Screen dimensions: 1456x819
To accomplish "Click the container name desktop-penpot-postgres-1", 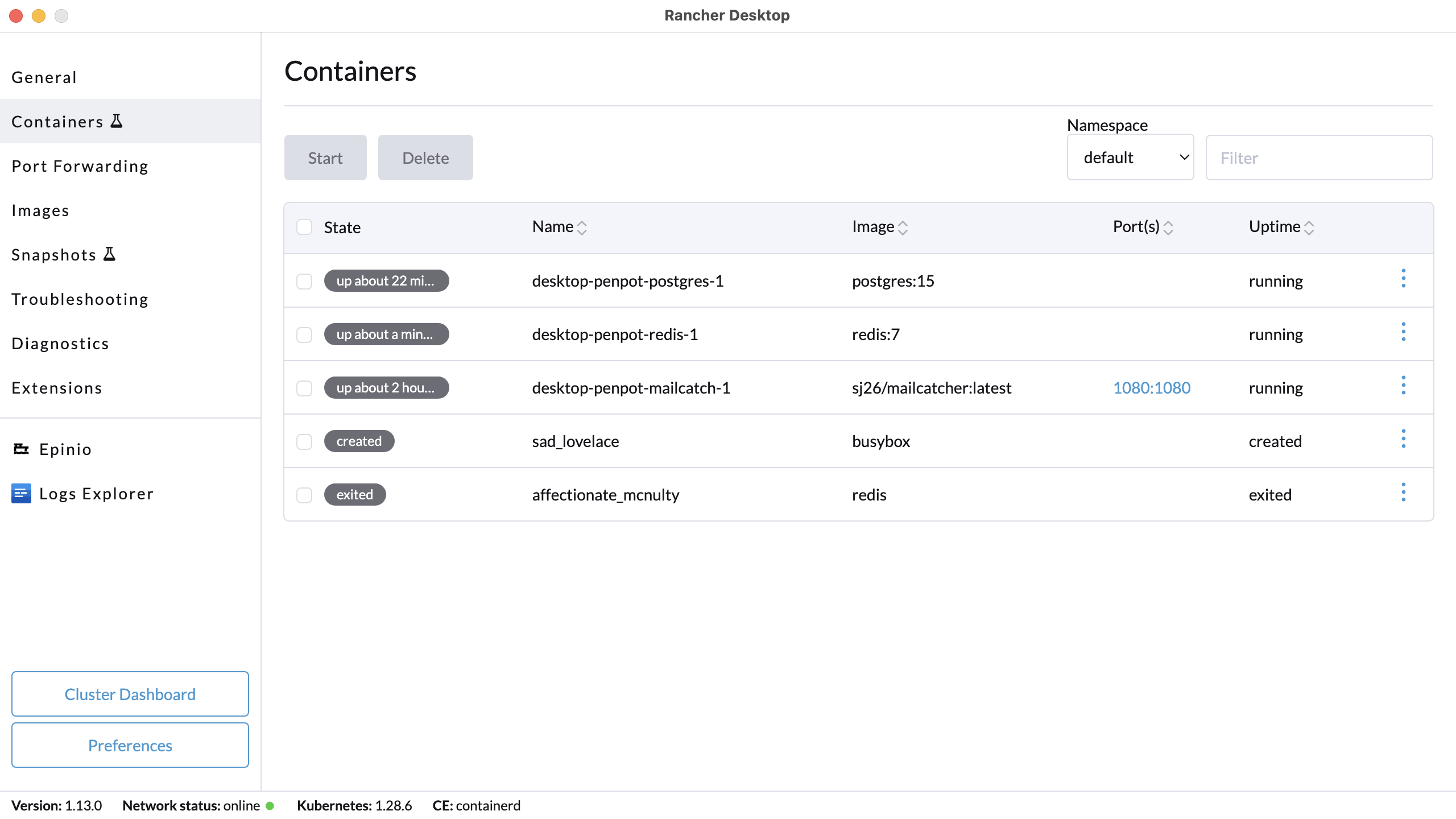I will point(628,281).
